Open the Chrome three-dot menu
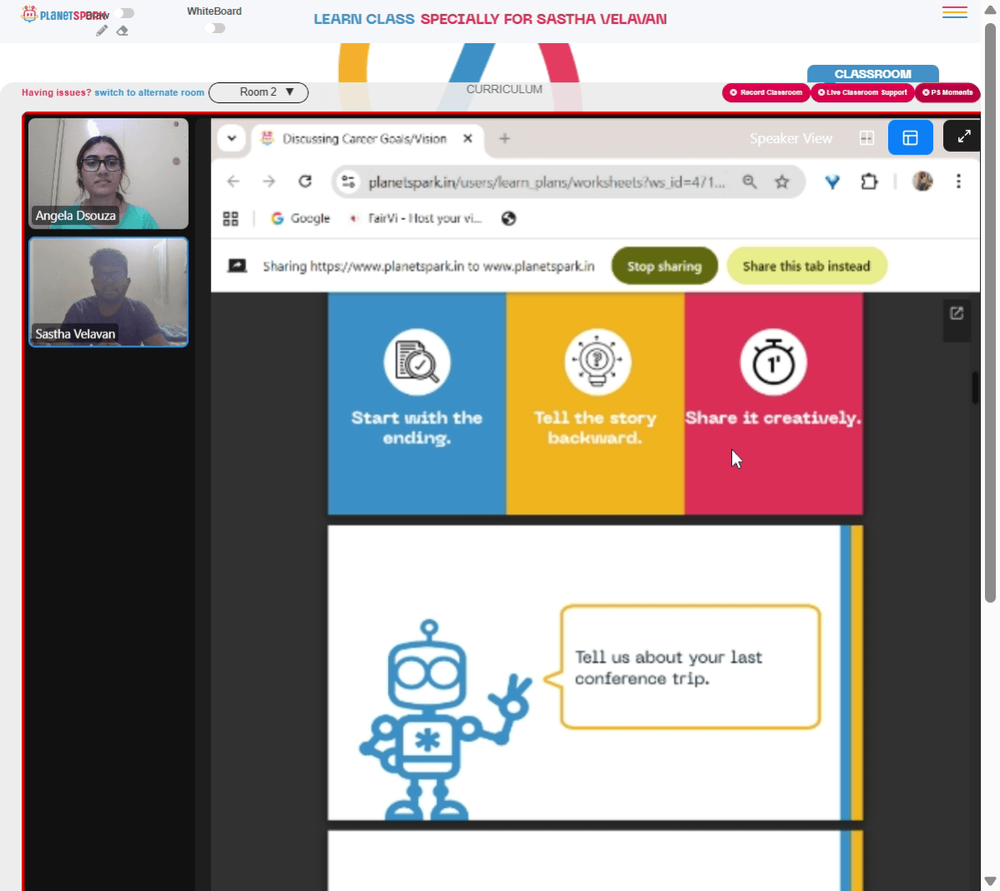 point(958,182)
